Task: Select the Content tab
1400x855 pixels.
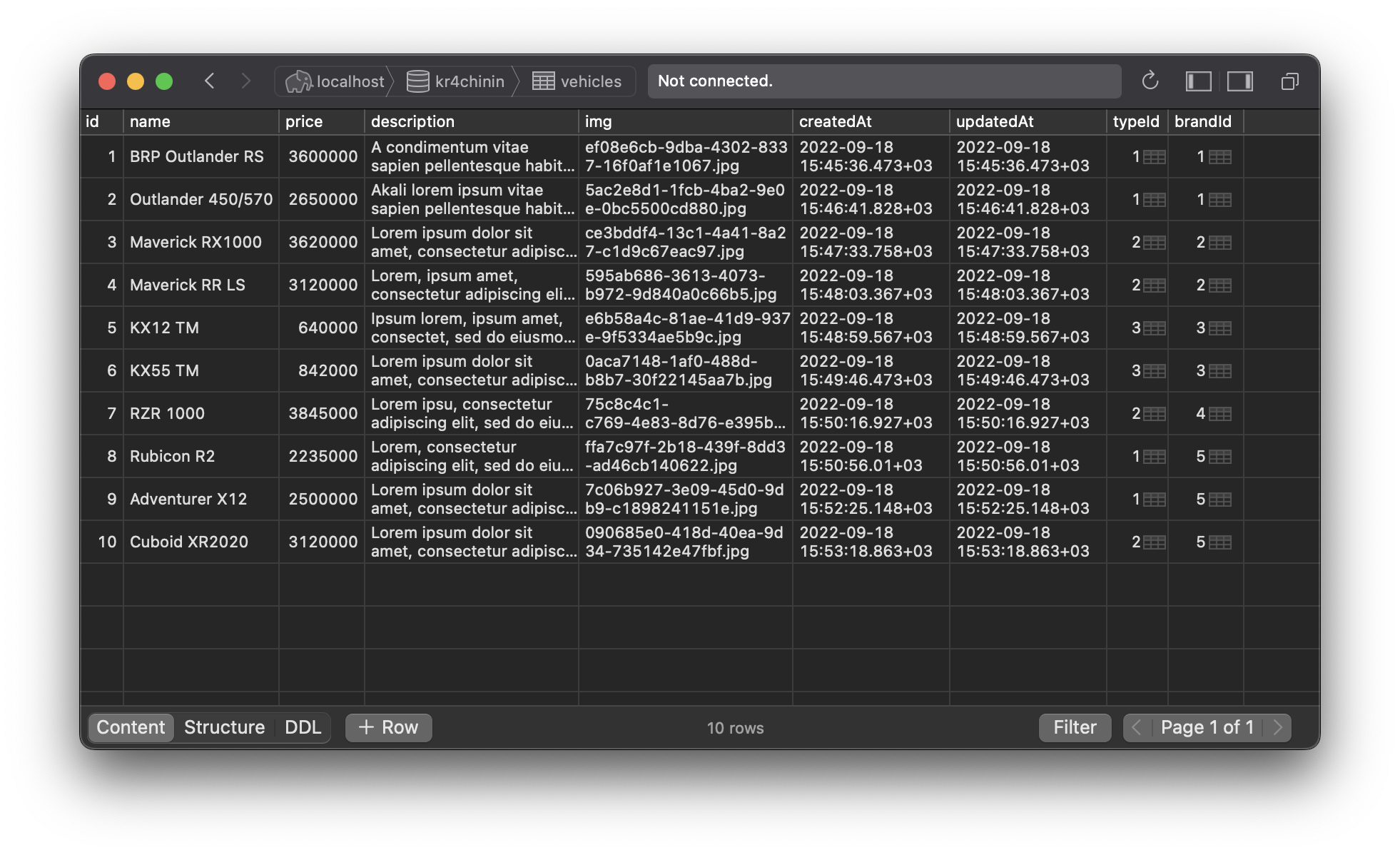Action: [131, 727]
